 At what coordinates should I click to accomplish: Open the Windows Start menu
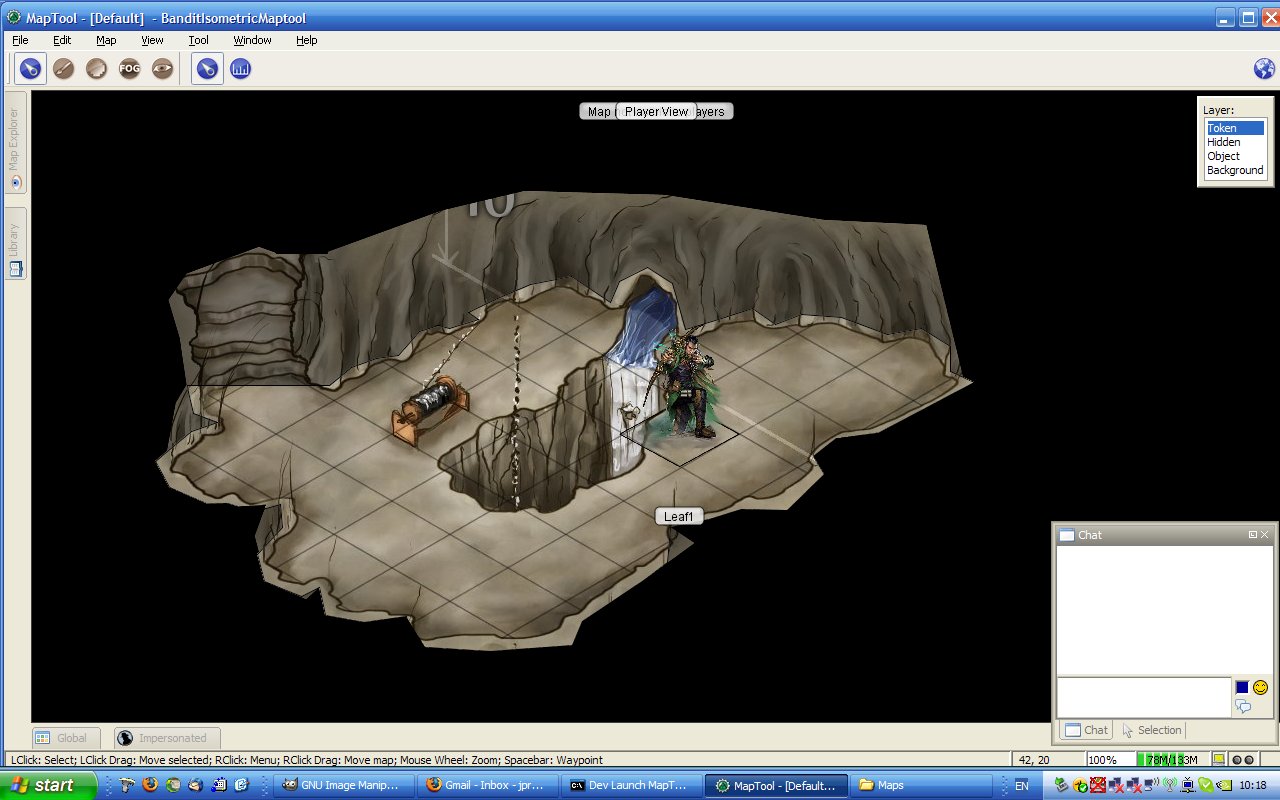tap(48, 785)
